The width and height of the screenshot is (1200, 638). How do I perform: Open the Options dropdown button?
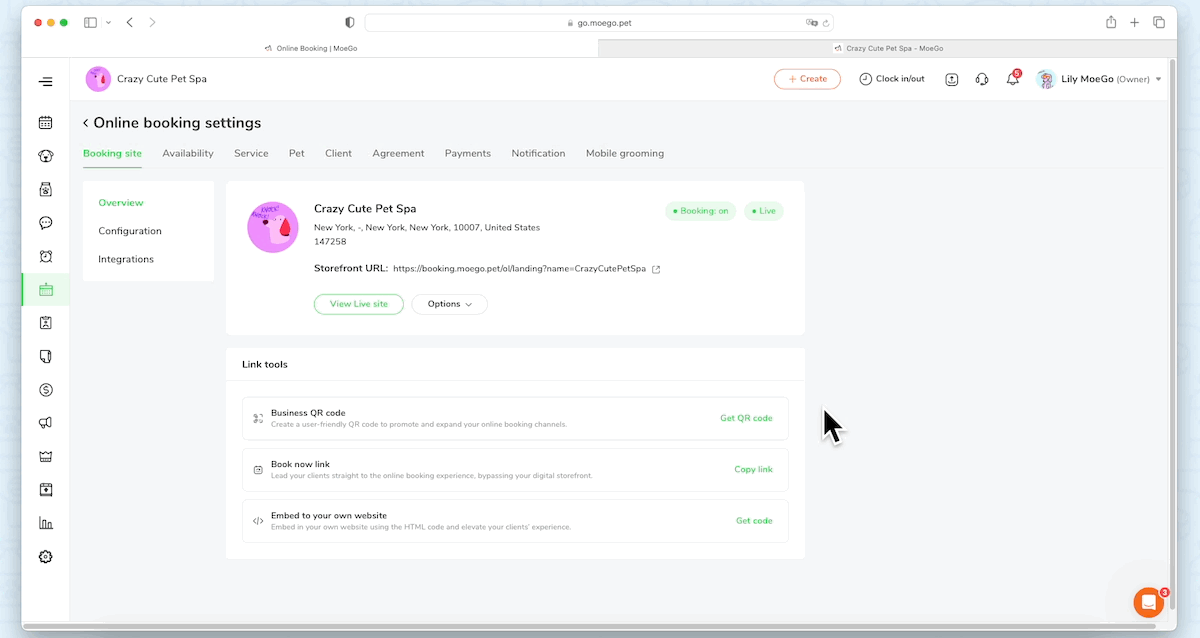point(449,304)
